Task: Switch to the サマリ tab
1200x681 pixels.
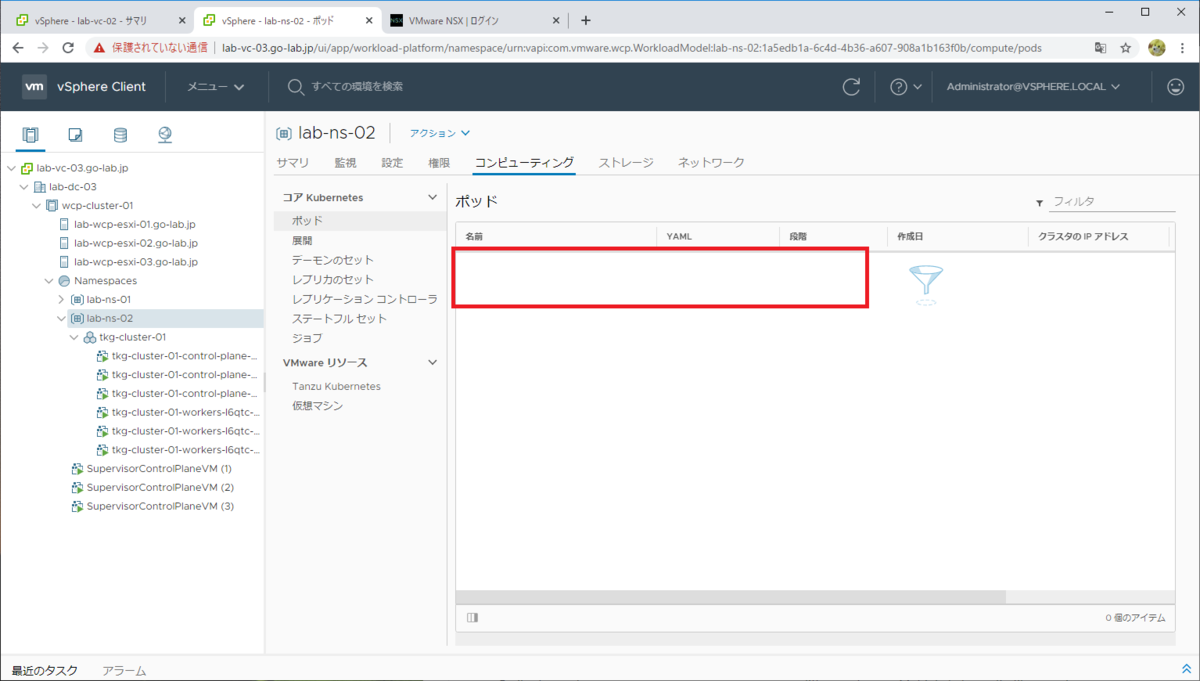Action: (293, 163)
